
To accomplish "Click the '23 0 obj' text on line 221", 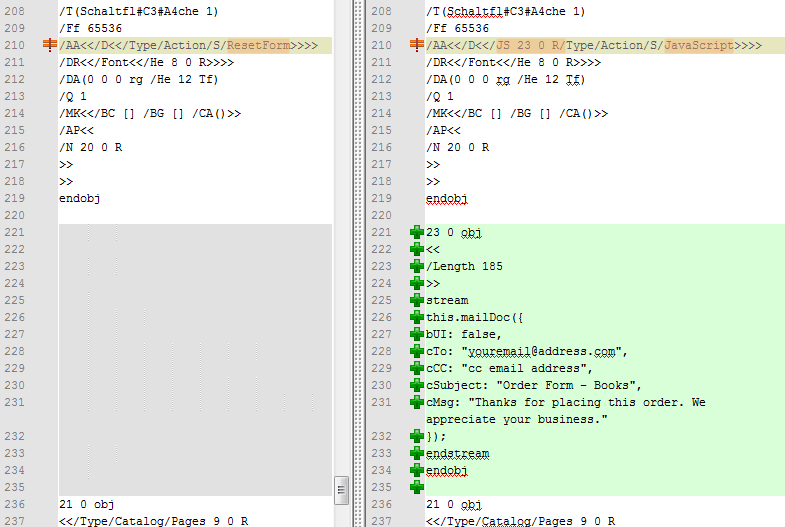I will click(x=454, y=232).
